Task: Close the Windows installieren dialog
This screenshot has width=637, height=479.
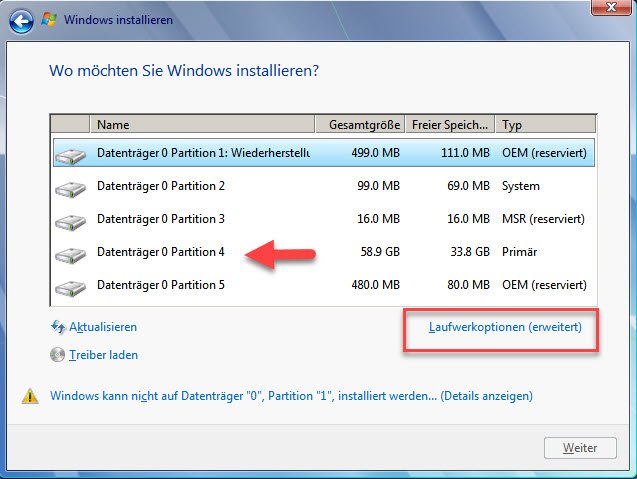Action: (x=611, y=7)
